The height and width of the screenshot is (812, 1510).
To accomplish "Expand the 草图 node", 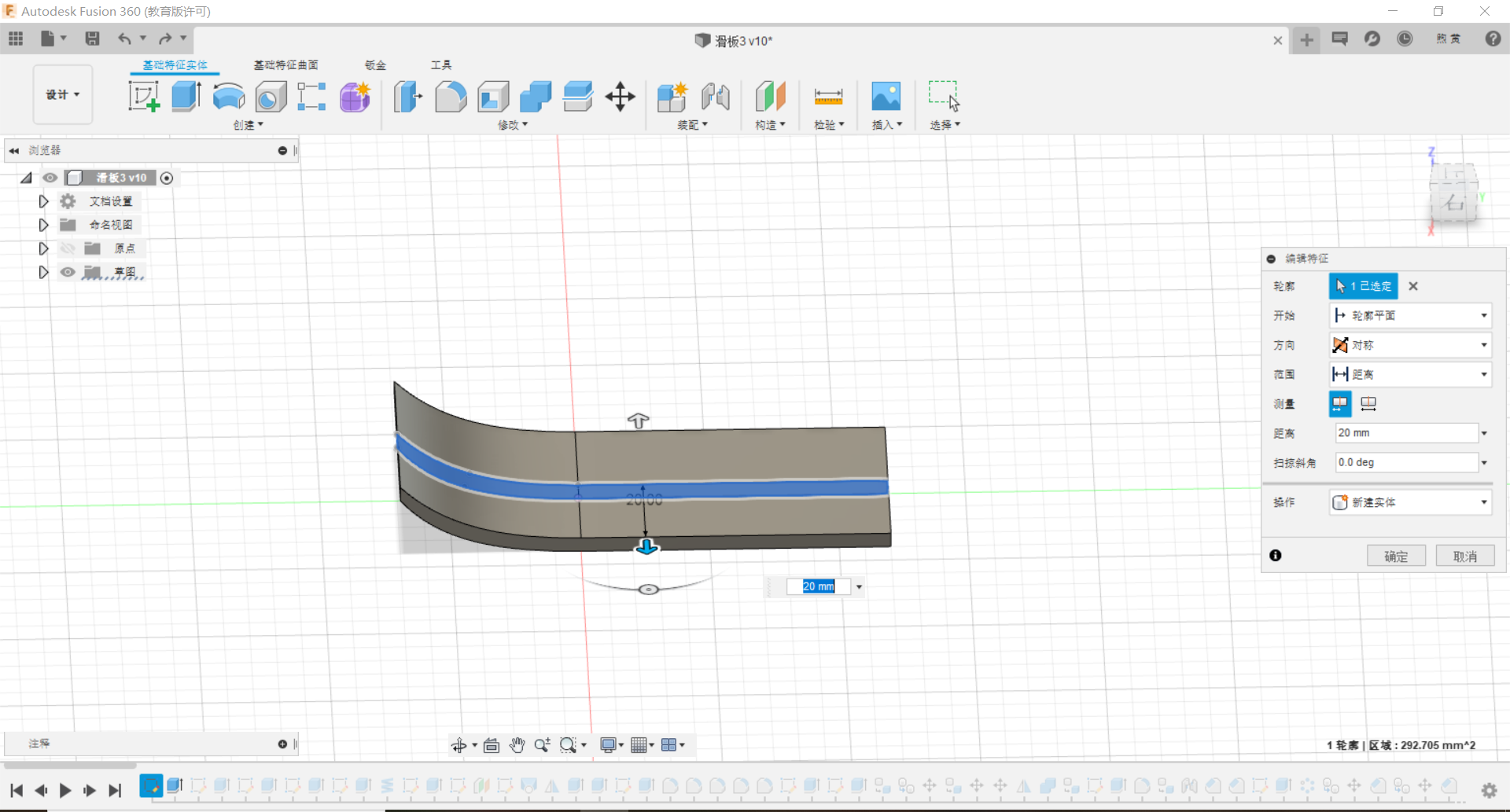I will (x=43, y=272).
